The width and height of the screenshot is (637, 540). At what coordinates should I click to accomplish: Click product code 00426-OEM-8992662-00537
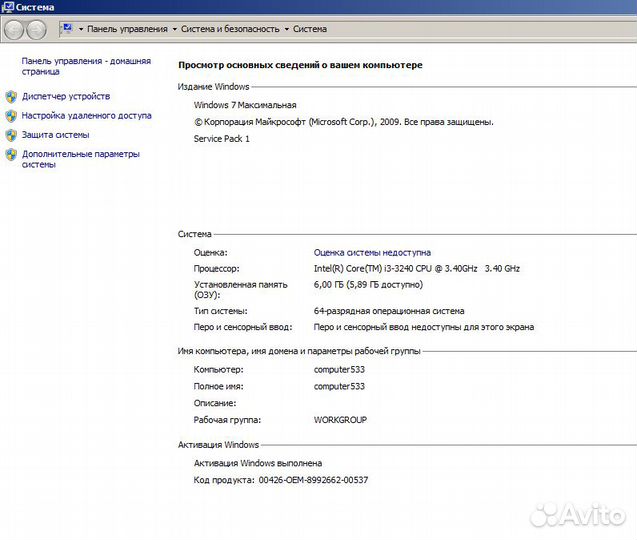coord(313,480)
